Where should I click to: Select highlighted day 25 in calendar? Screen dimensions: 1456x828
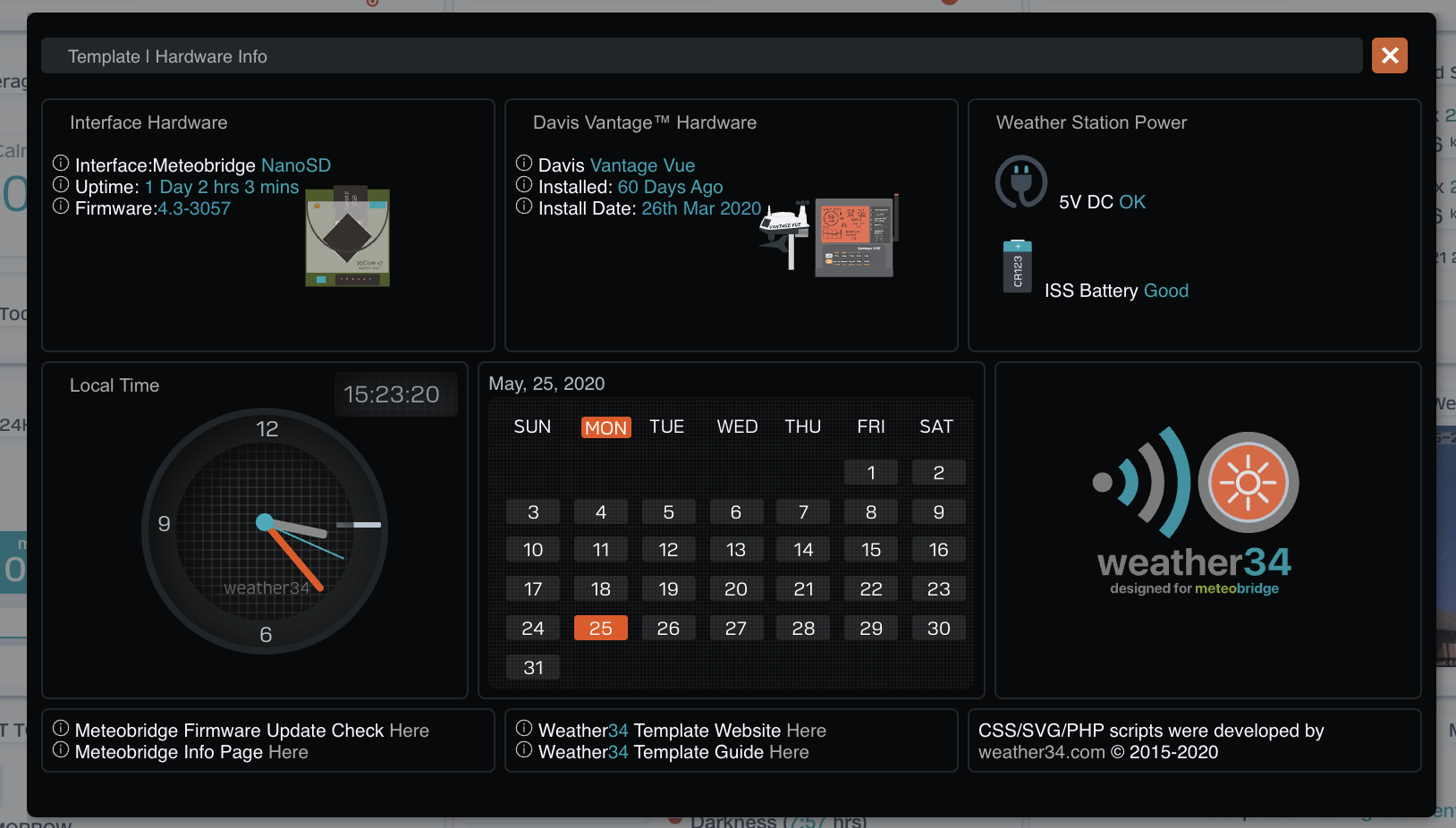point(601,628)
